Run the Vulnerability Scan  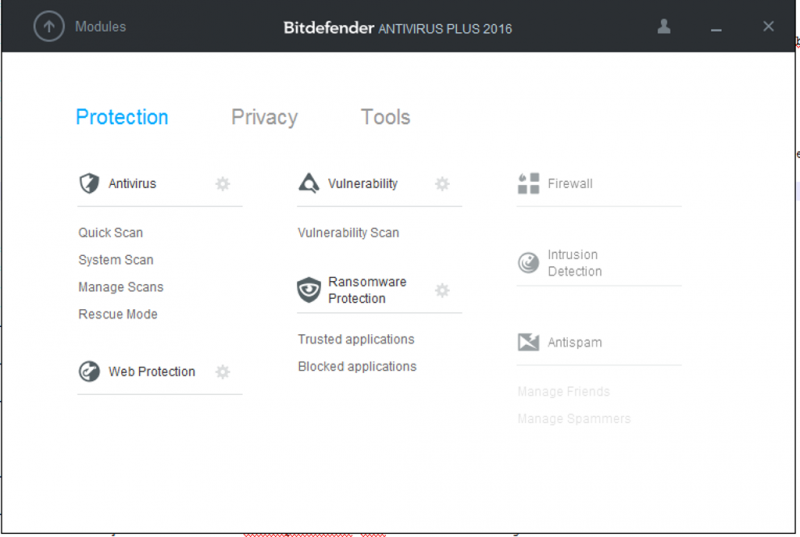tap(348, 233)
